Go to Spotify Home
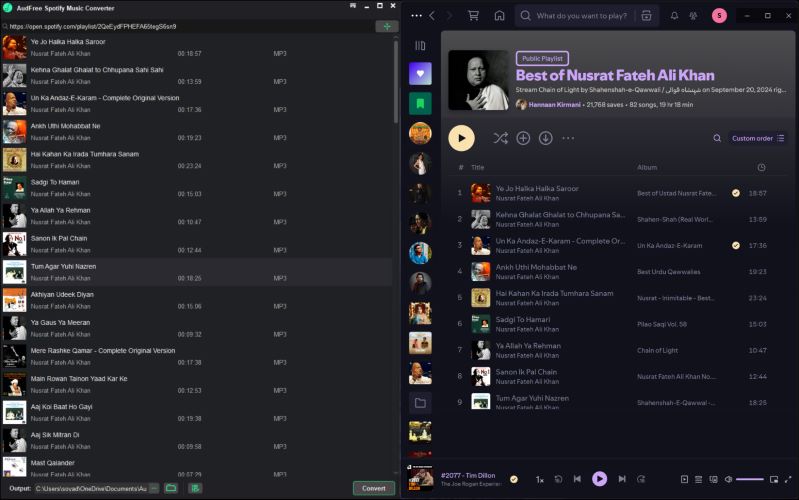 [499, 16]
